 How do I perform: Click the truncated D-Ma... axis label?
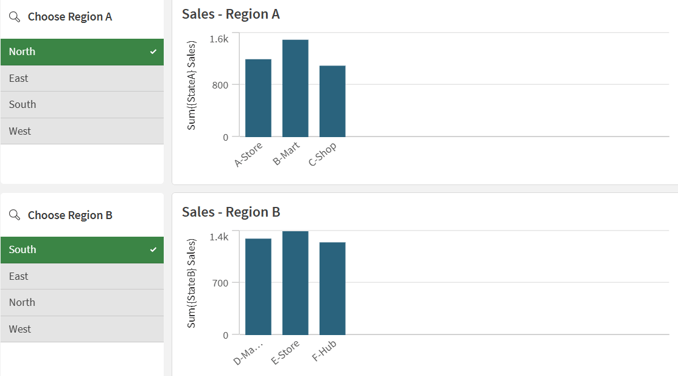pyautogui.click(x=248, y=353)
